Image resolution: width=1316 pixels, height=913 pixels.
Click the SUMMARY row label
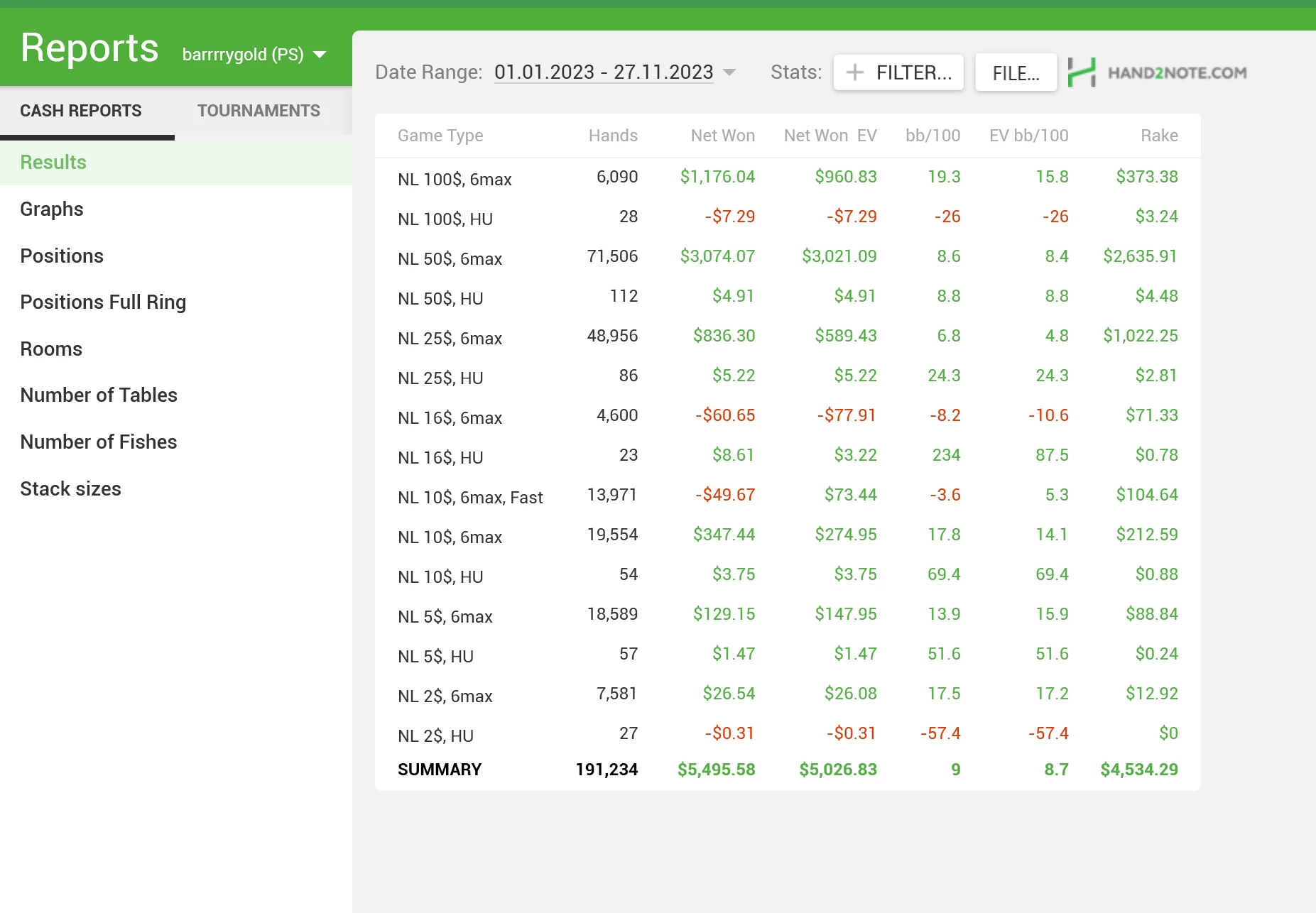pyautogui.click(x=440, y=770)
